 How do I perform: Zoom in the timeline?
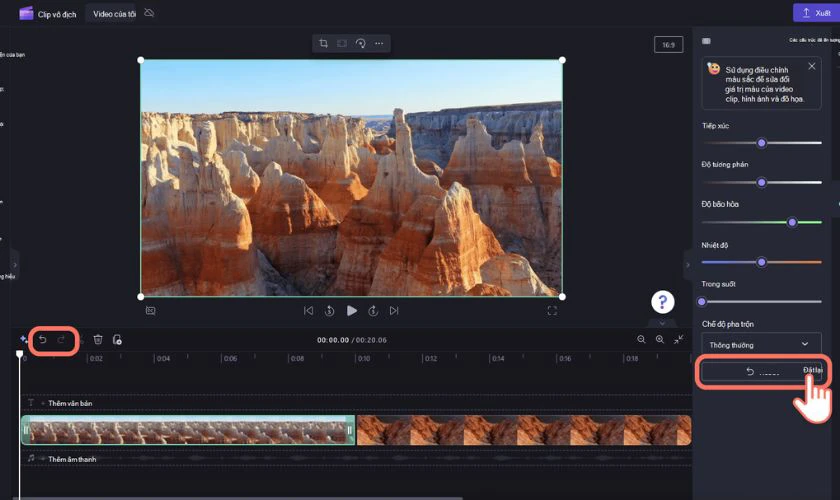pos(660,339)
